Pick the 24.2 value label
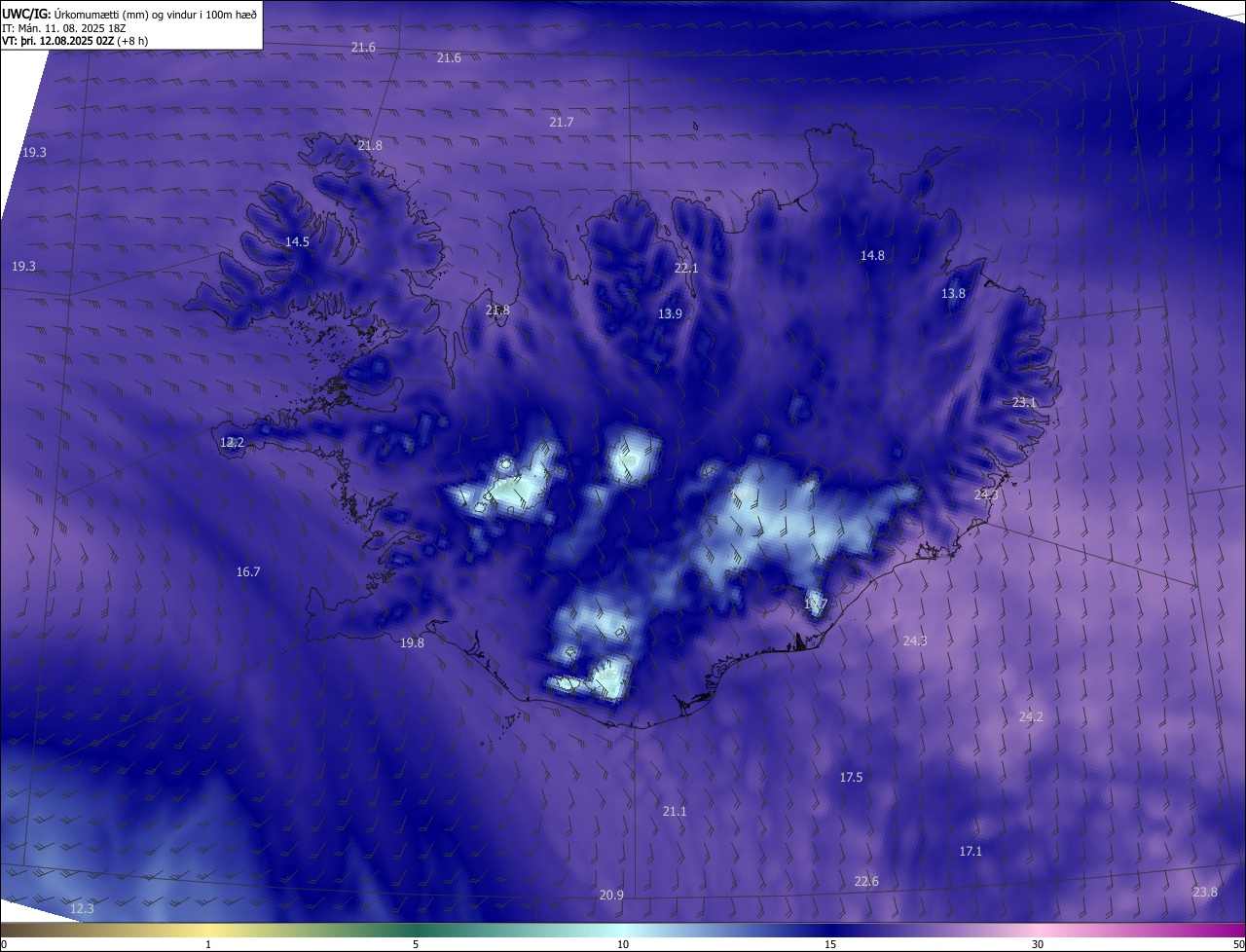Image resolution: width=1246 pixels, height=952 pixels. 1031,717
